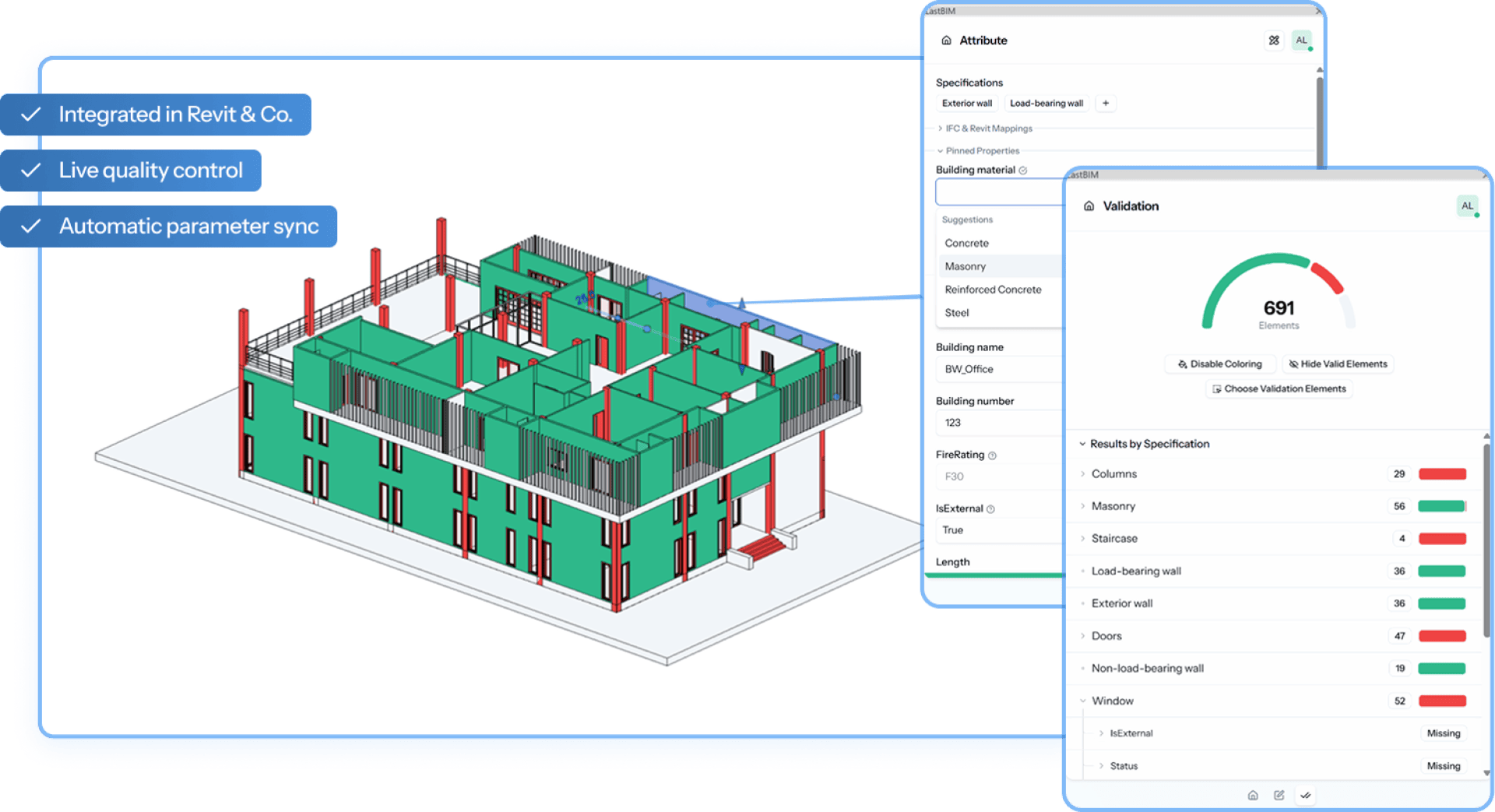Viewport: 1495px width, 812px height.
Task: Click the eye icon on the Hide Valid Elements button
Action: tap(1293, 364)
